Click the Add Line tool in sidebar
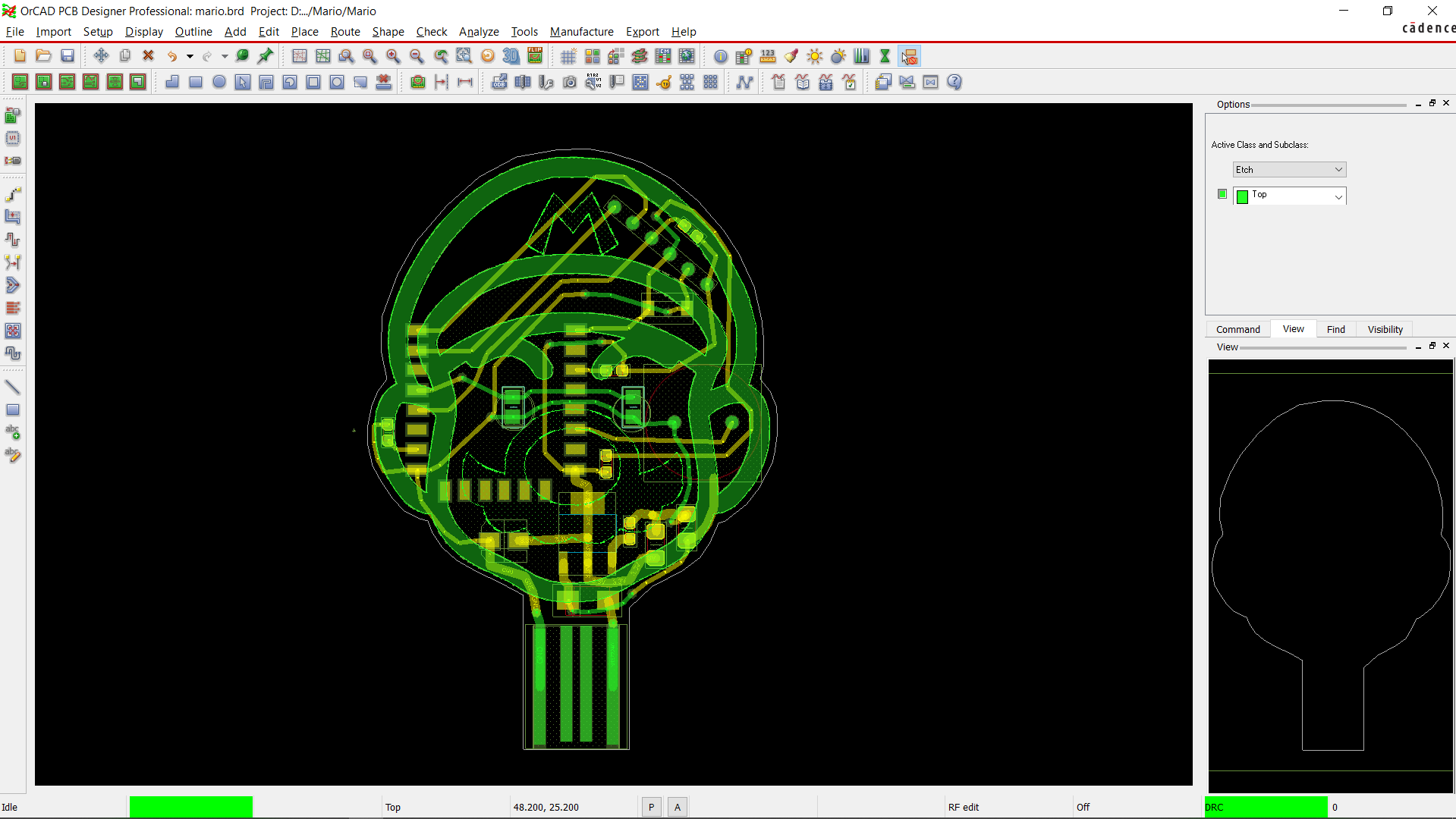The height and width of the screenshot is (819, 1456). (13, 388)
